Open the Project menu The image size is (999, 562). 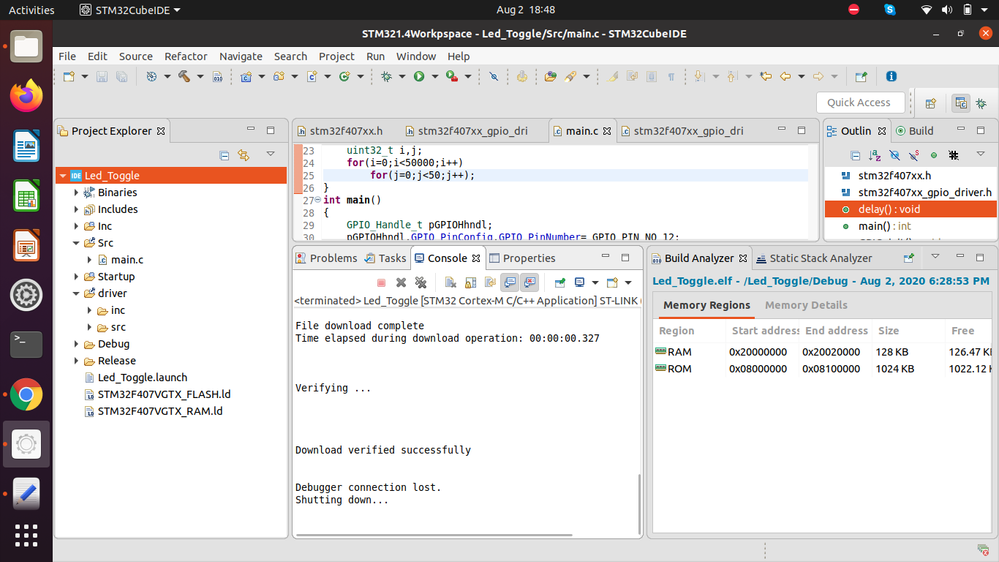click(x=336, y=56)
